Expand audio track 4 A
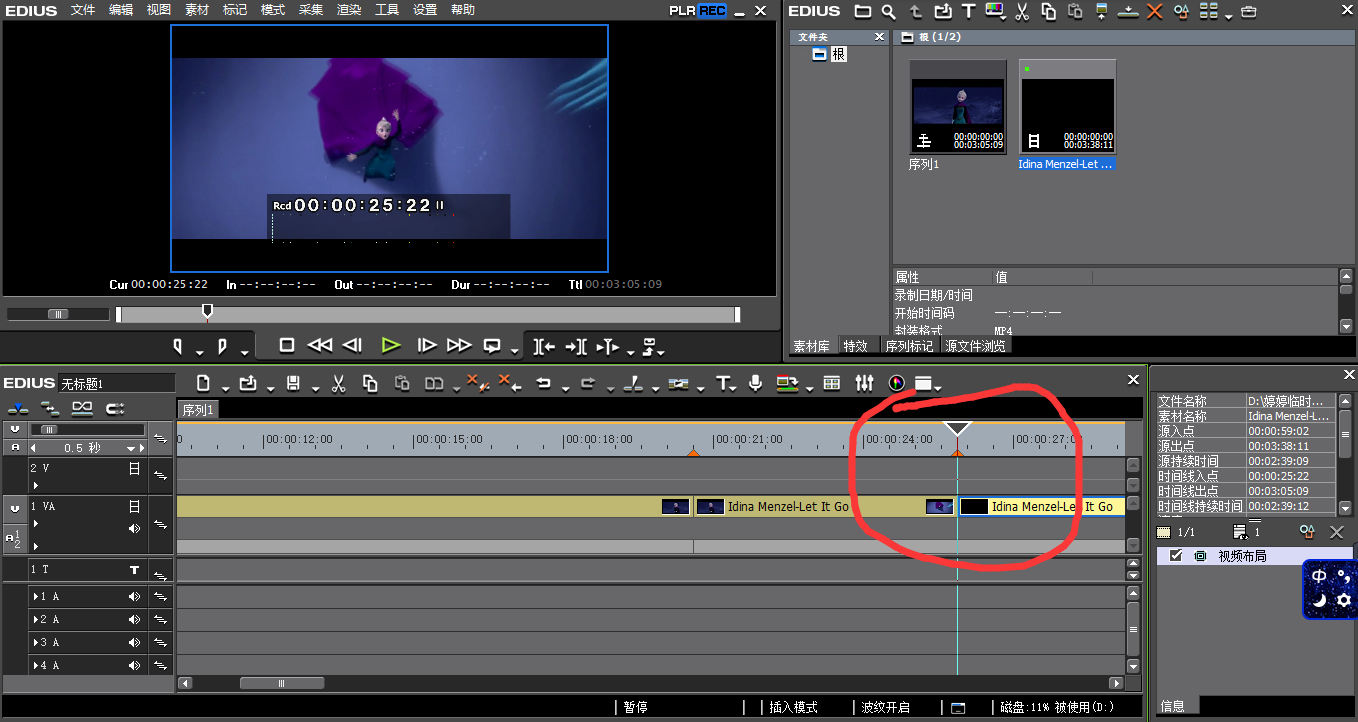 click(x=35, y=665)
